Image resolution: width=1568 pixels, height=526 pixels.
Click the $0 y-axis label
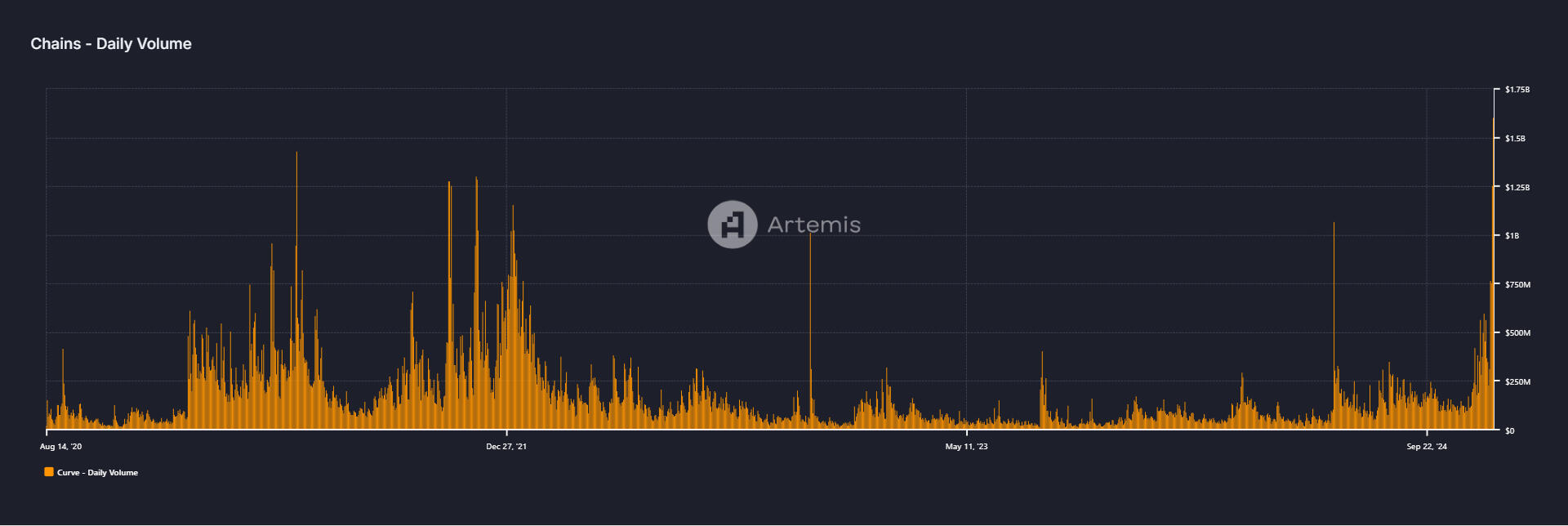[x=1509, y=431]
